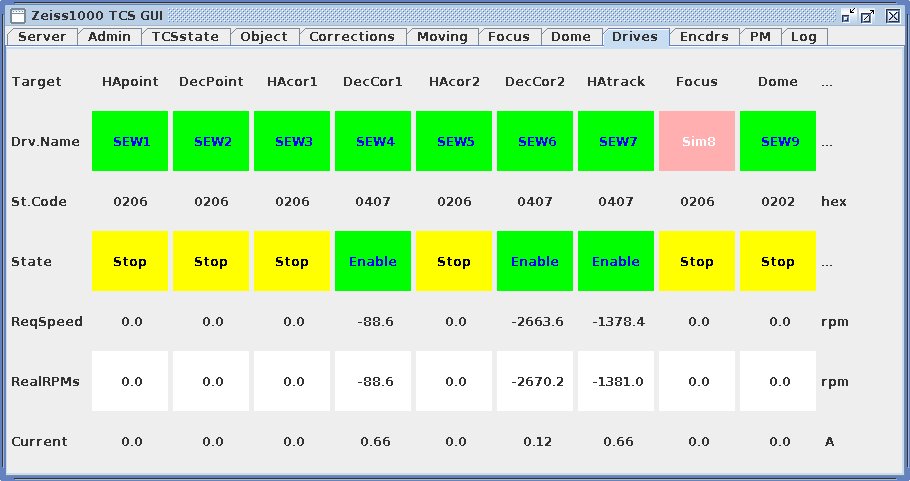Click the Dome Stop state box
910x481 pixels.
778,261
